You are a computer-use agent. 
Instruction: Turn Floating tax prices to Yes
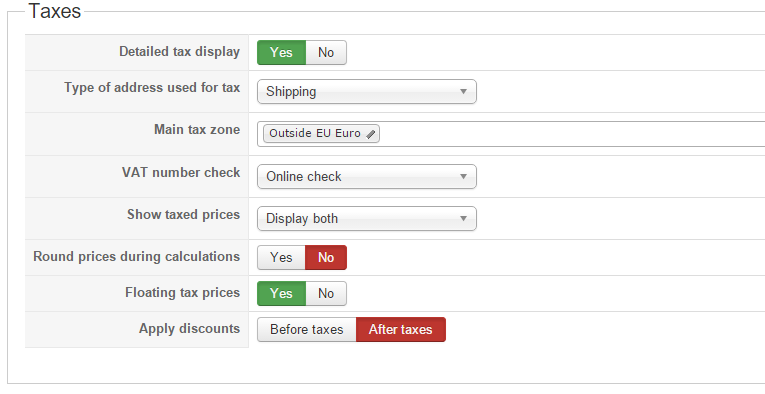(x=282, y=294)
